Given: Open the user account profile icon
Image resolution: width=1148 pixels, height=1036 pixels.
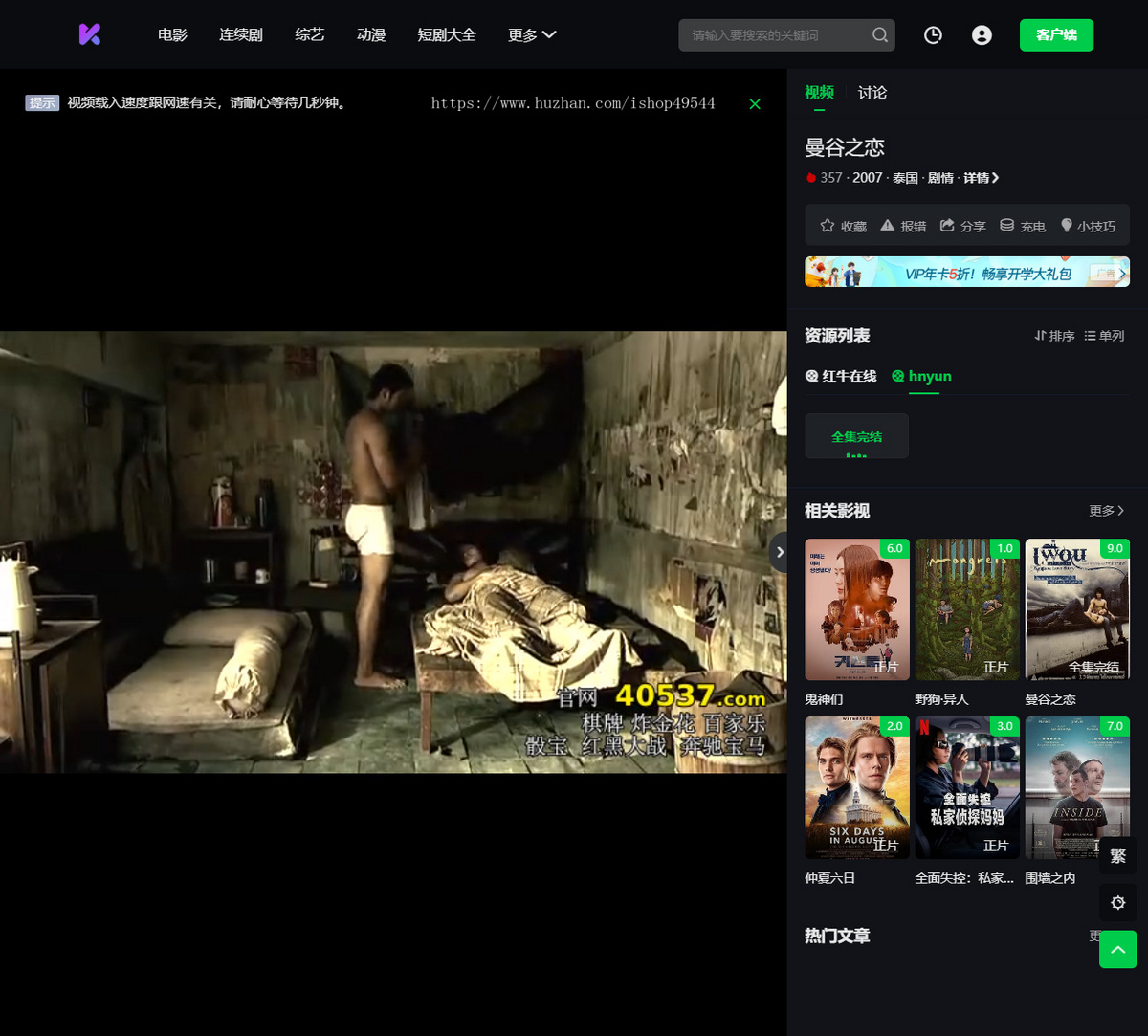Looking at the screenshot, I should (982, 35).
